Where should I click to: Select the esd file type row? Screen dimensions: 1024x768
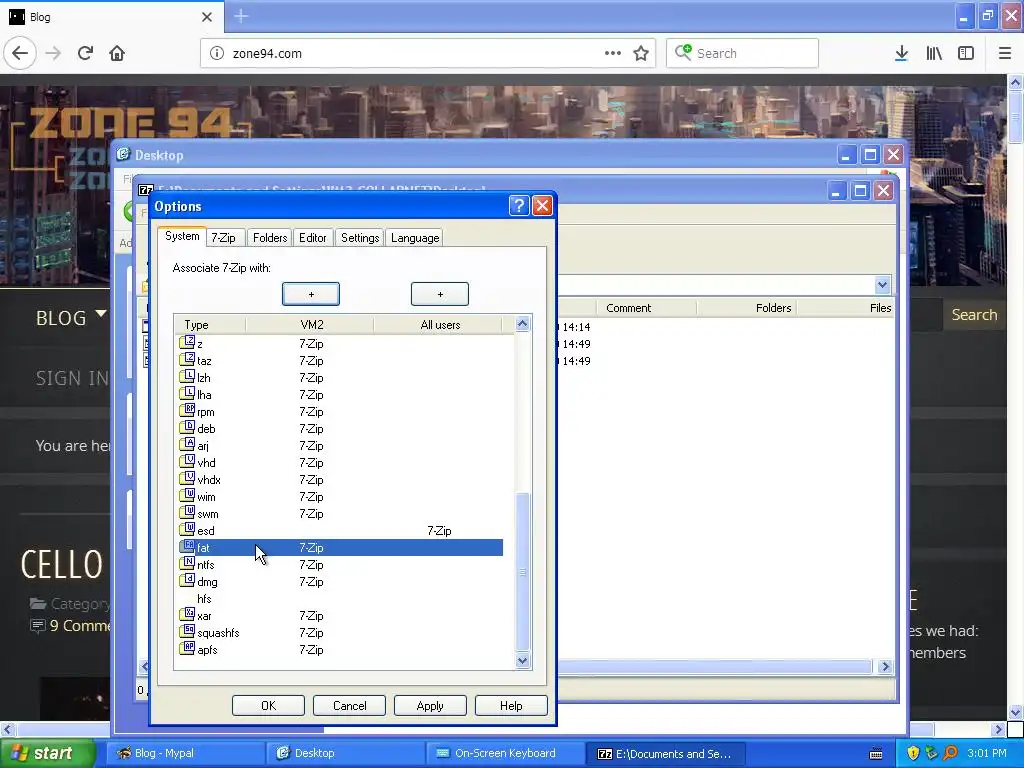(340, 530)
